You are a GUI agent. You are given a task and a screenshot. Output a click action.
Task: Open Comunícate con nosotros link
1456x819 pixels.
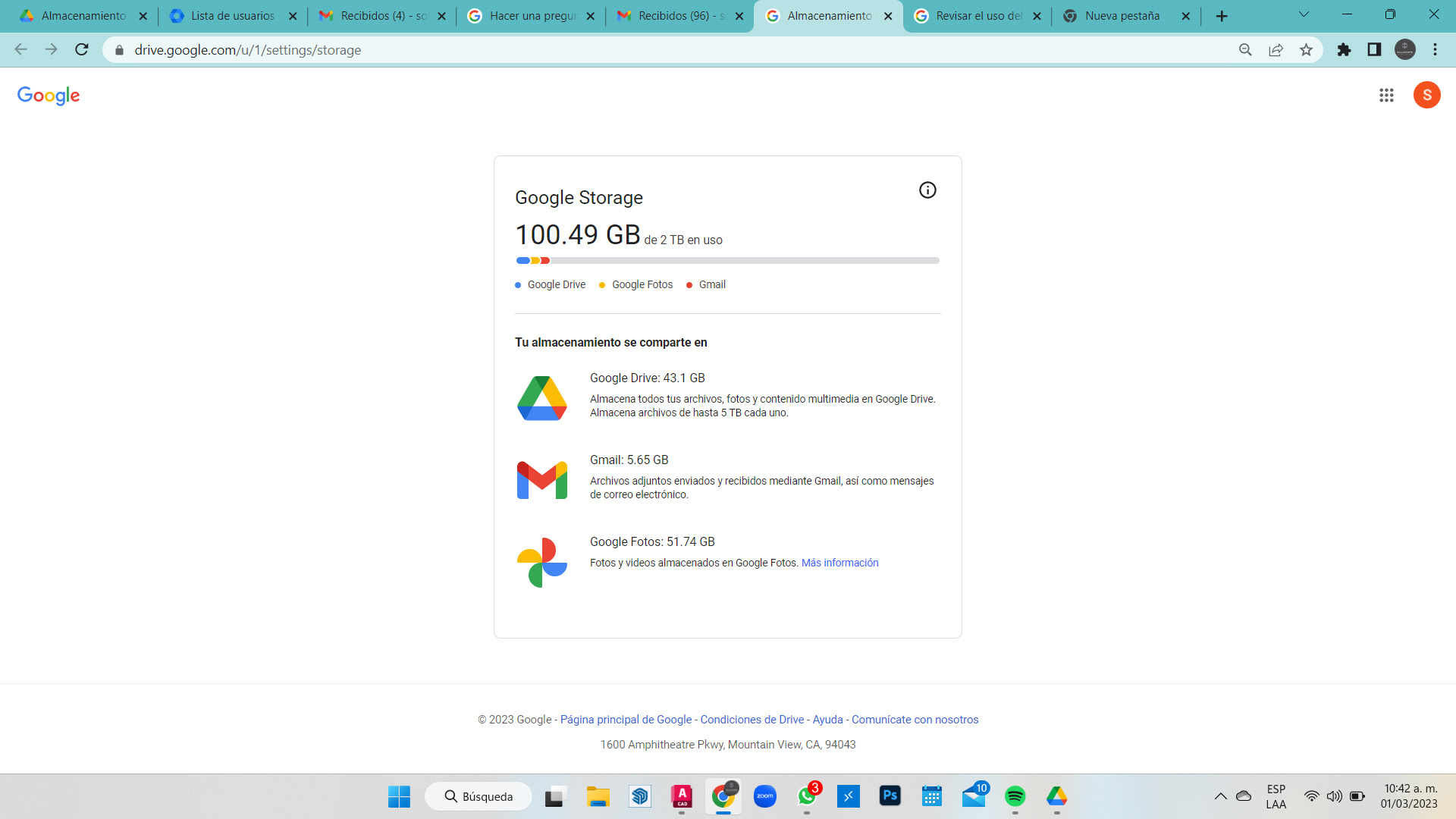point(915,720)
